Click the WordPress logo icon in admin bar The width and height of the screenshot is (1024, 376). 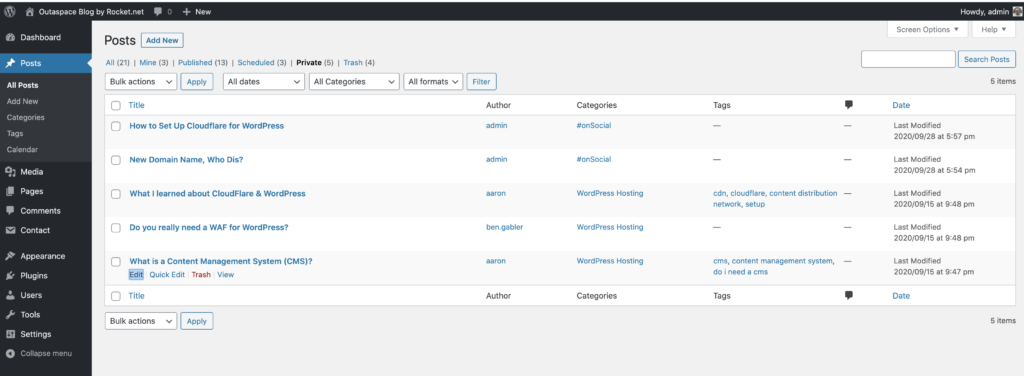tap(10, 11)
